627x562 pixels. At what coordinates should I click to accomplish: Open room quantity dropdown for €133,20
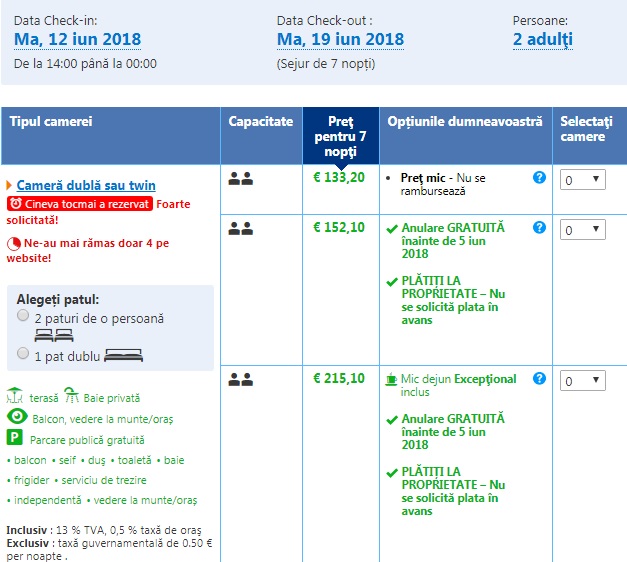[x=582, y=179]
